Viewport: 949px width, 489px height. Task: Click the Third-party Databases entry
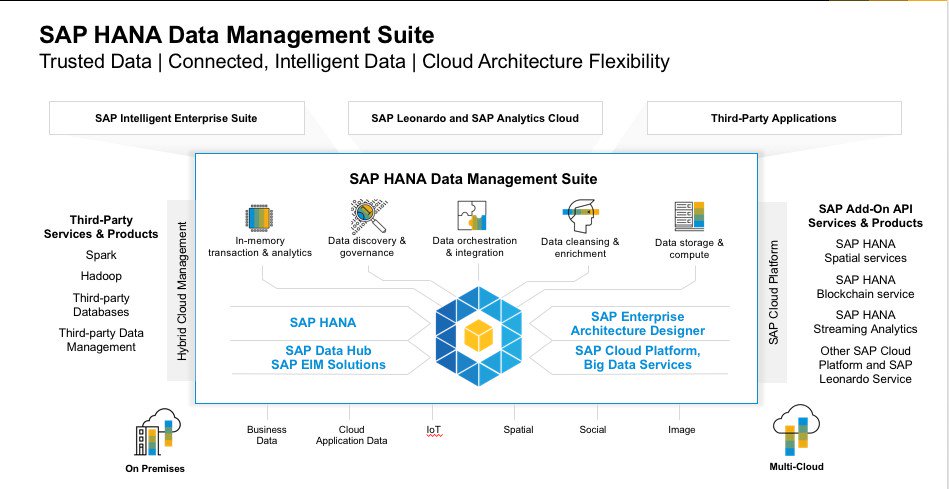pyautogui.click(x=101, y=305)
